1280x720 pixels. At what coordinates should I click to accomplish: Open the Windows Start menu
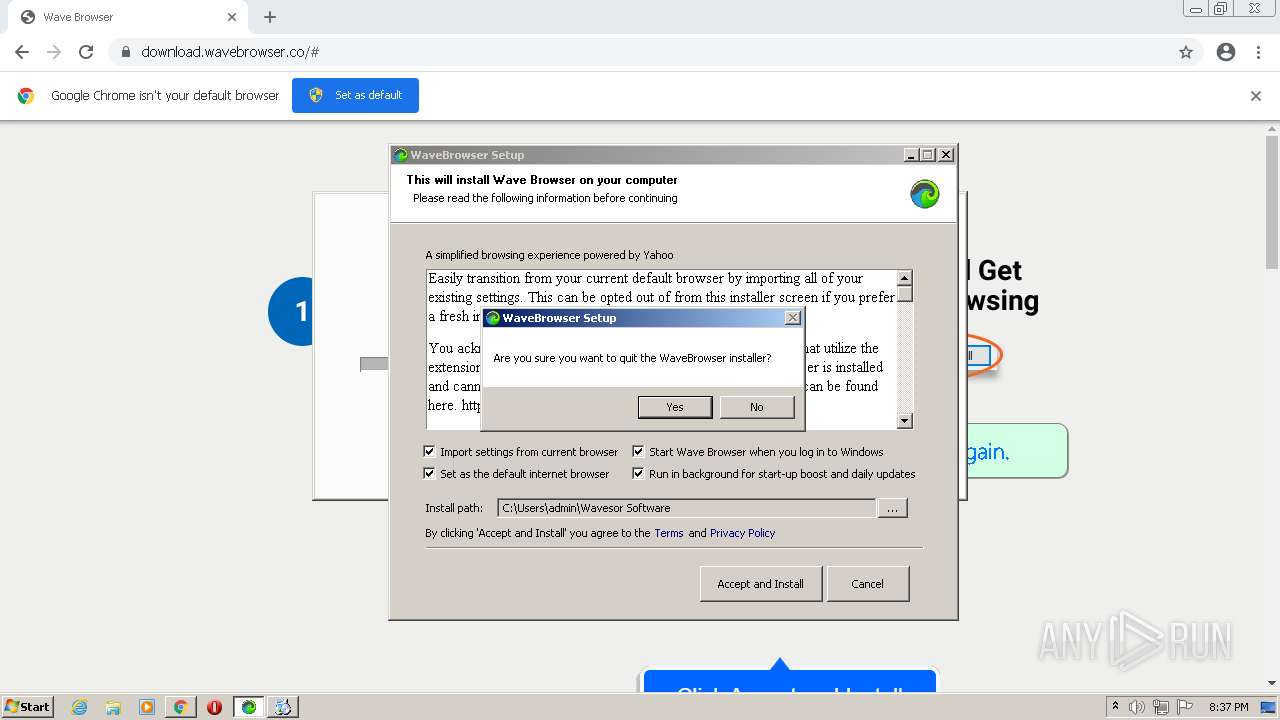27,707
